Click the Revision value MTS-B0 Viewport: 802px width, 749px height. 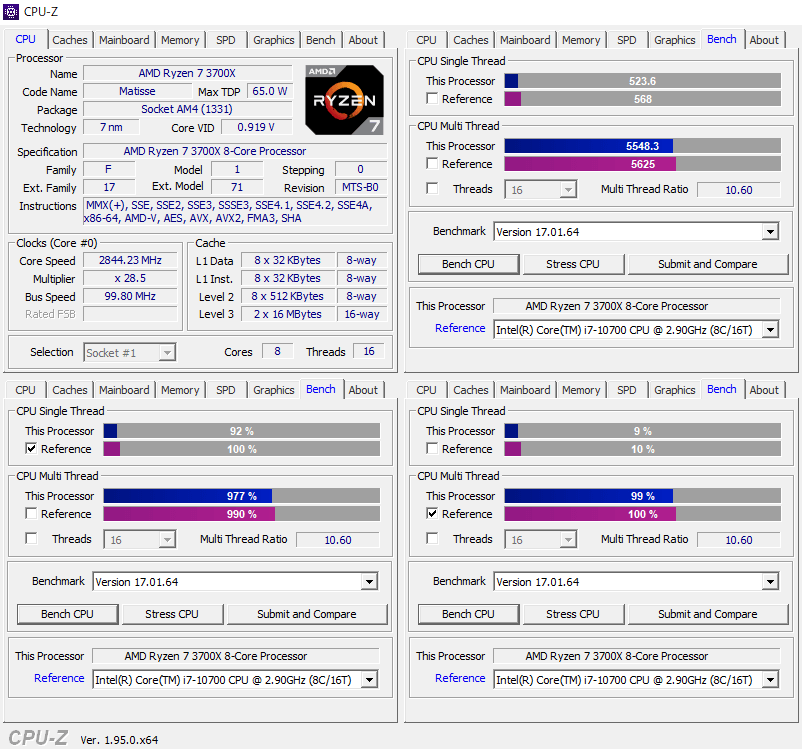[x=361, y=187]
